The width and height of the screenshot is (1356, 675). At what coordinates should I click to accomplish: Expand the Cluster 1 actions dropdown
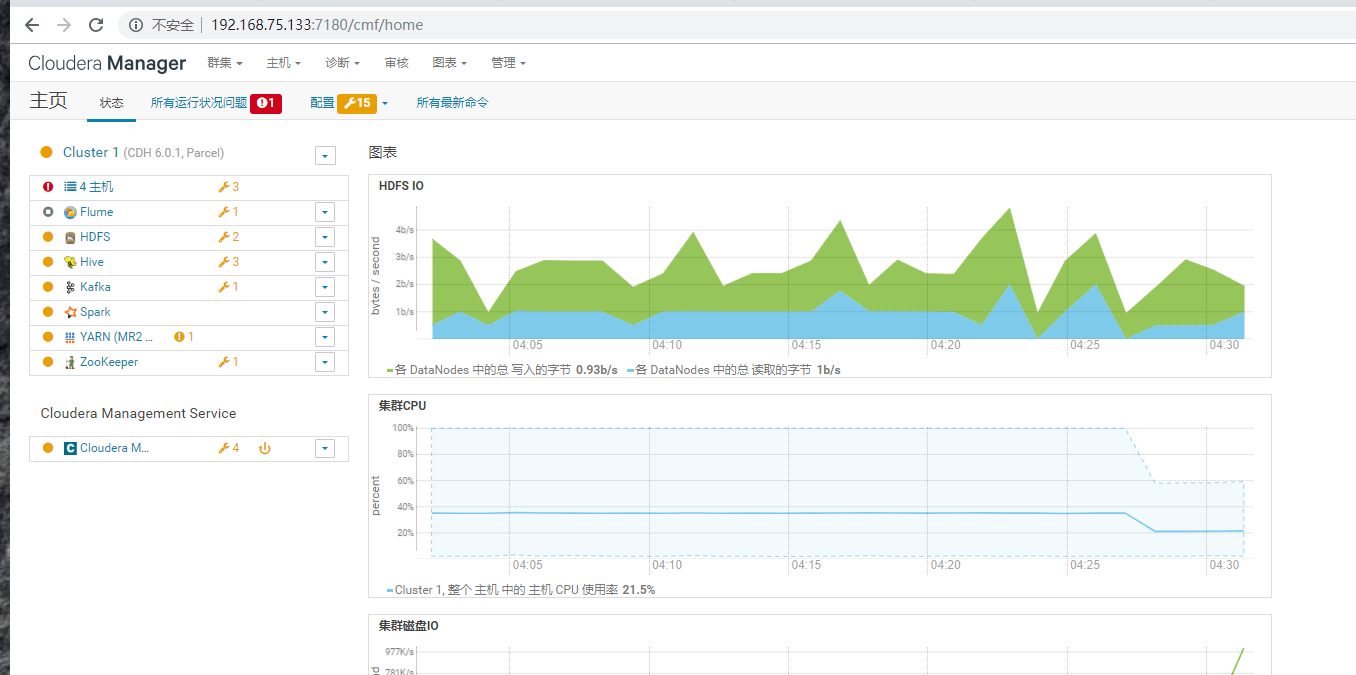tap(325, 155)
